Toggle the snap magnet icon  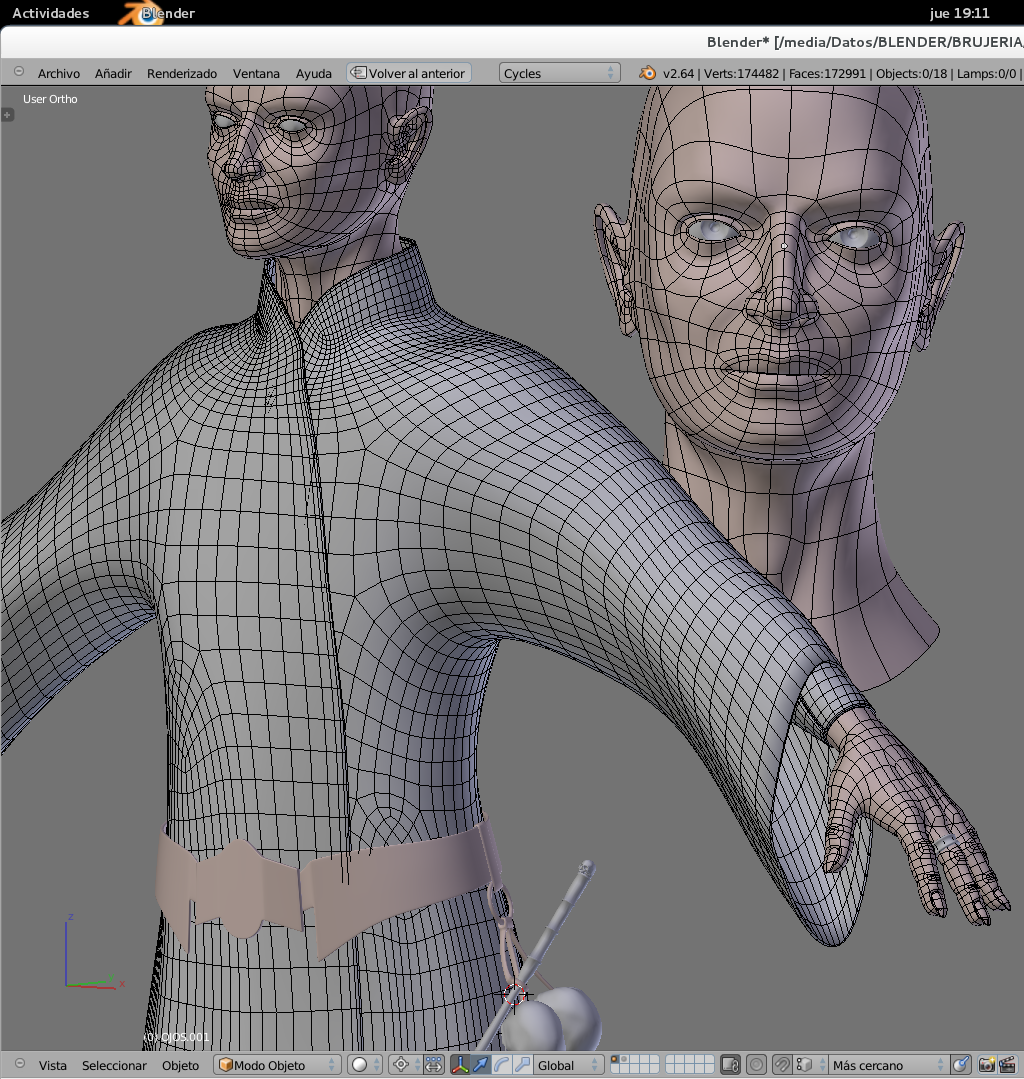point(782,1065)
